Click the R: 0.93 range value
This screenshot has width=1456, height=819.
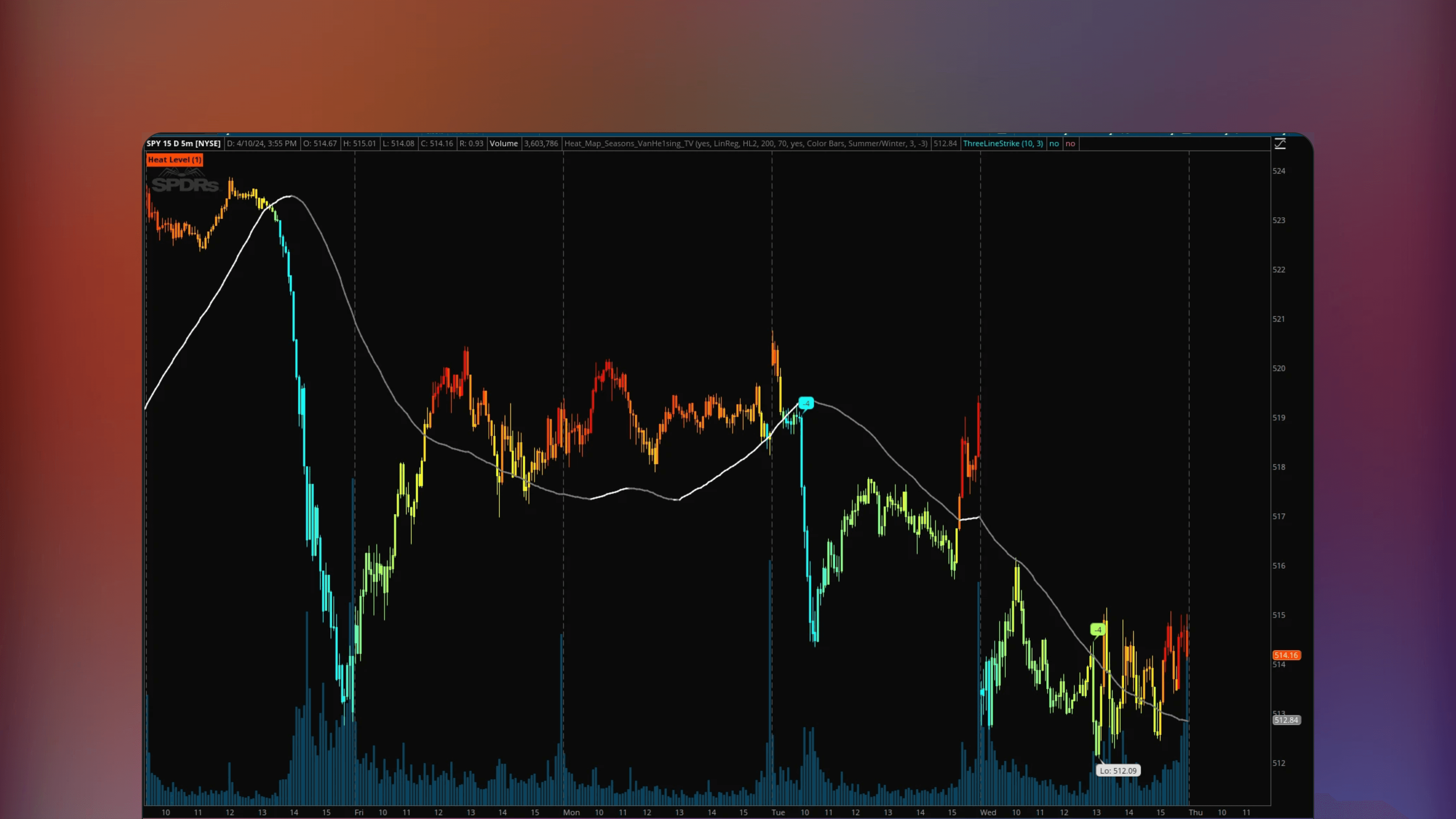[472, 143]
